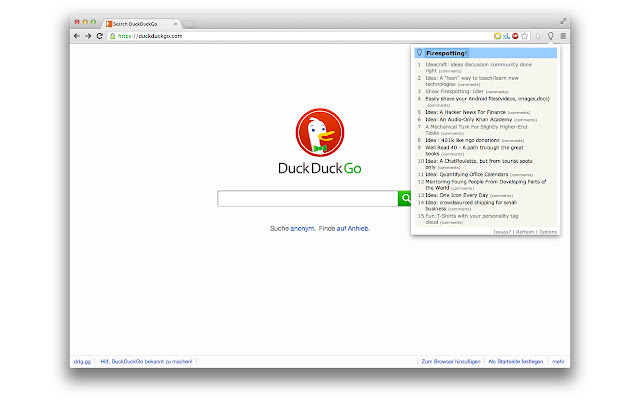Open "Idea: Quantifying Office Calendars" story

pyautogui.click(x=467, y=174)
